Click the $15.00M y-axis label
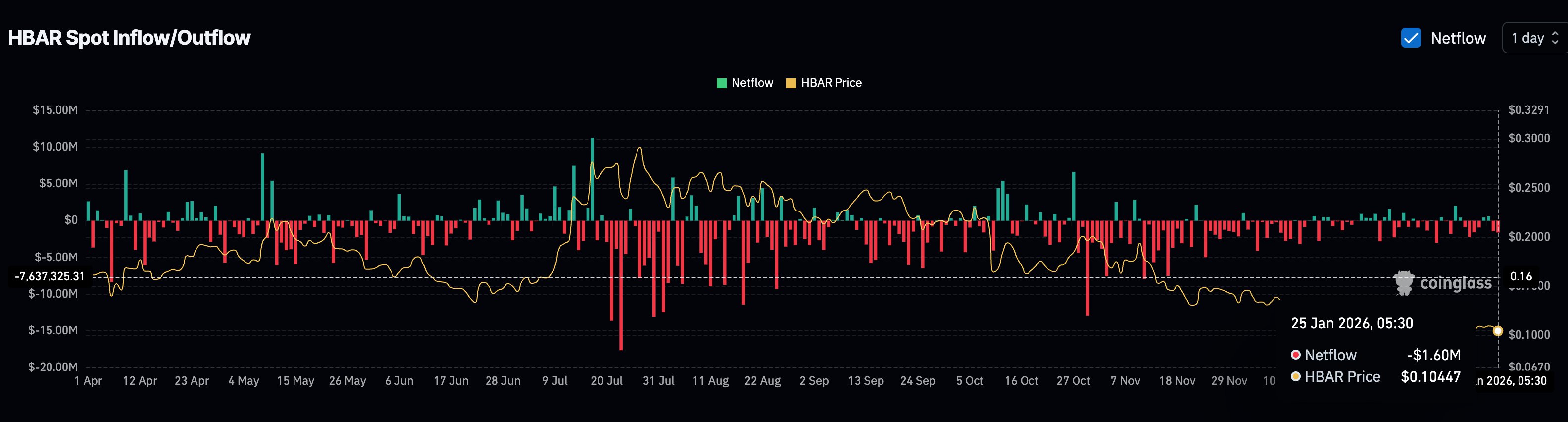 click(55, 110)
